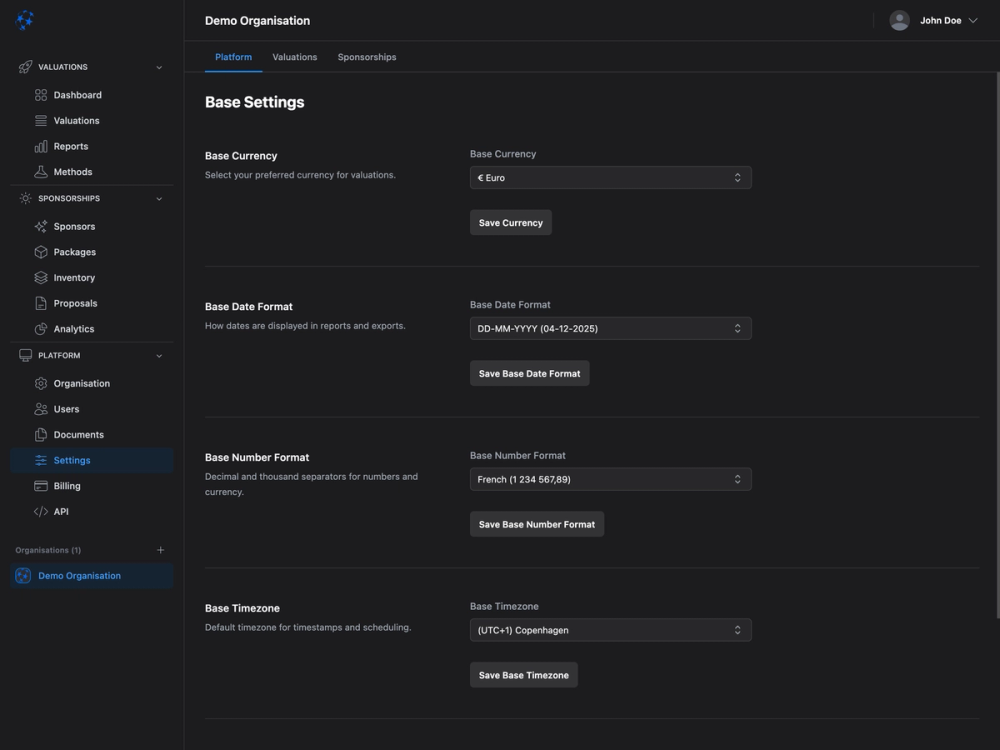Click the Save Base Timezone button
Viewport: 1000px width, 750px height.
523,674
